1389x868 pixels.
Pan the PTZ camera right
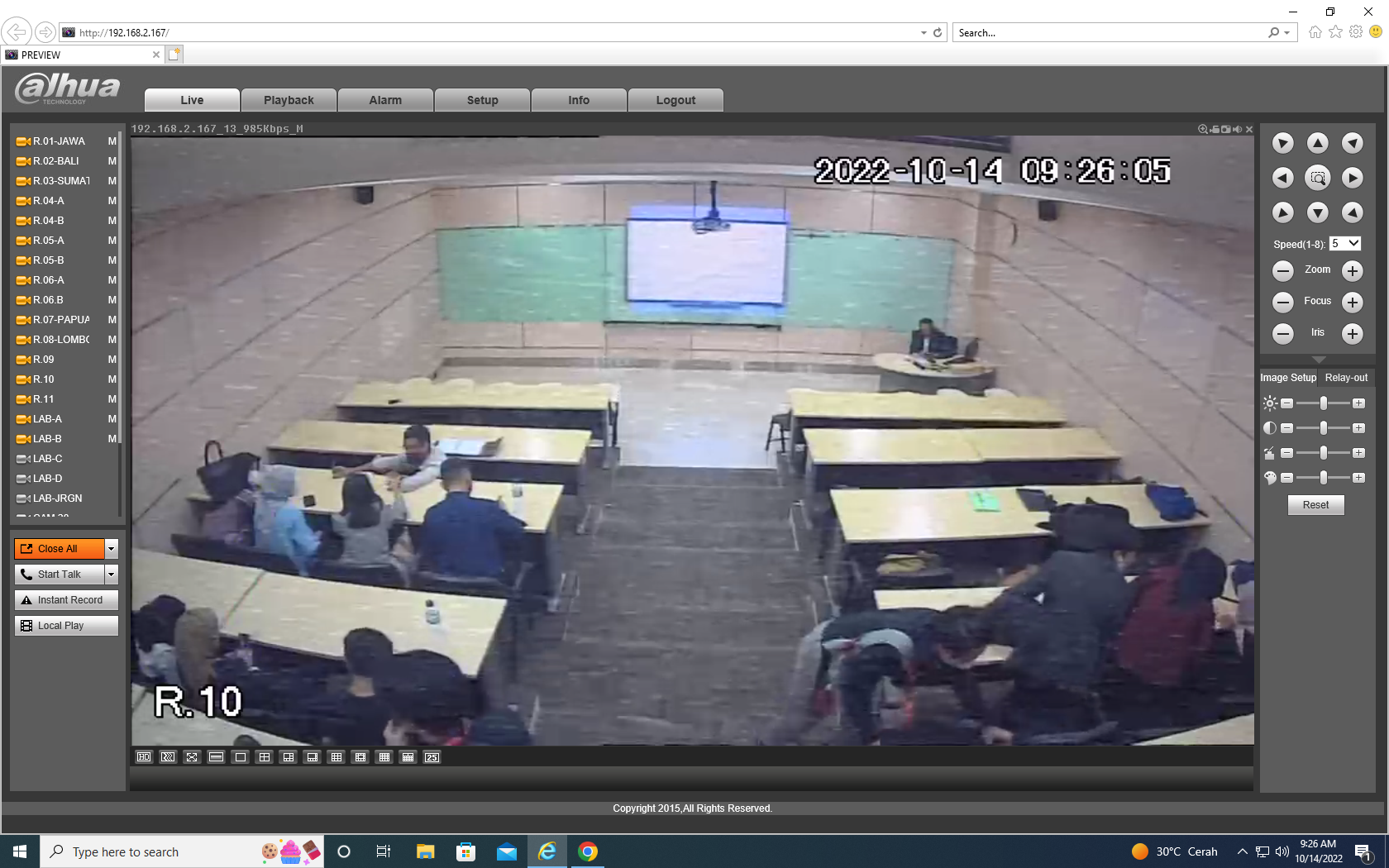click(x=1352, y=178)
